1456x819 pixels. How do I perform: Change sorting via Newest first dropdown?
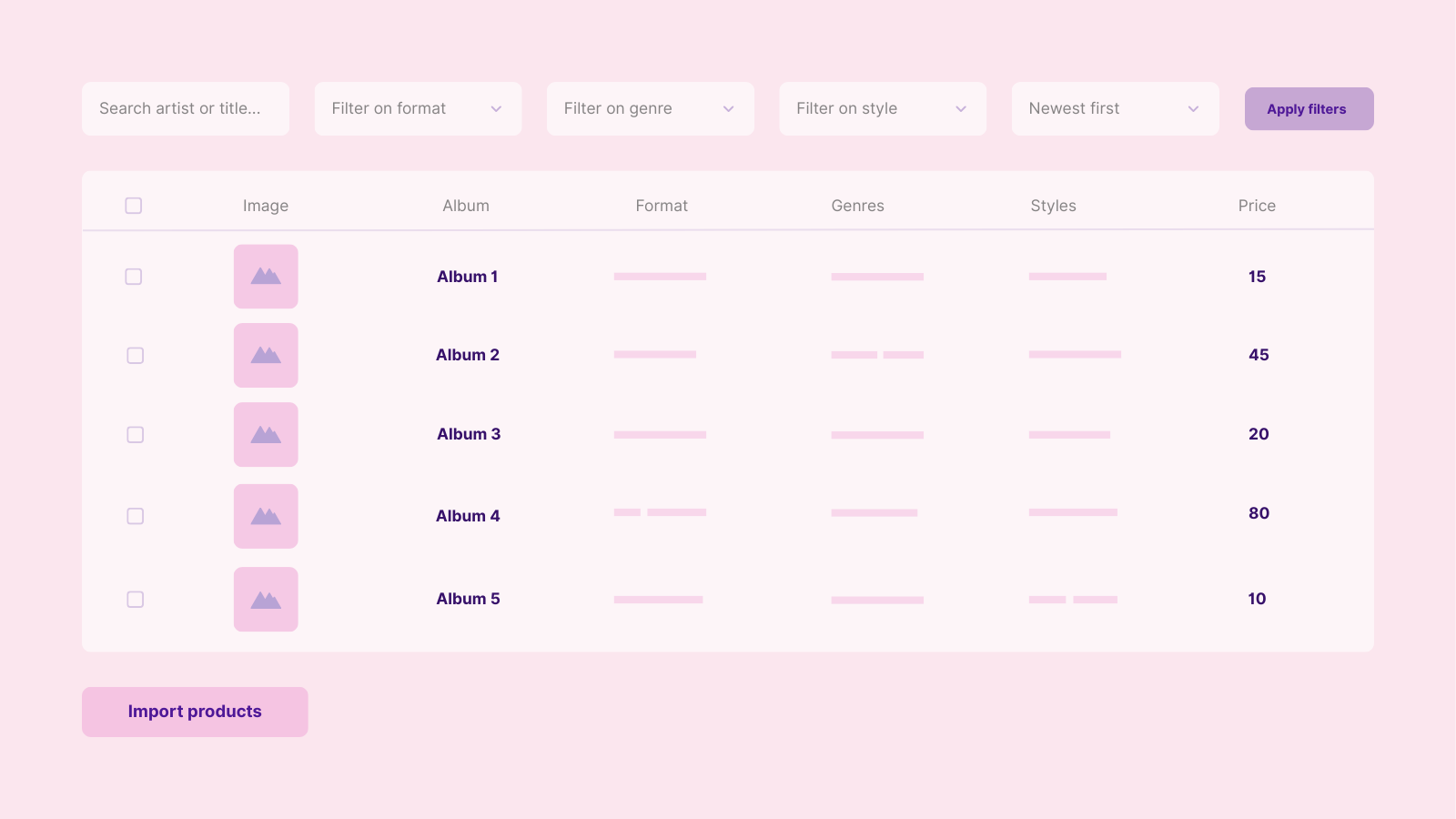[1115, 109]
